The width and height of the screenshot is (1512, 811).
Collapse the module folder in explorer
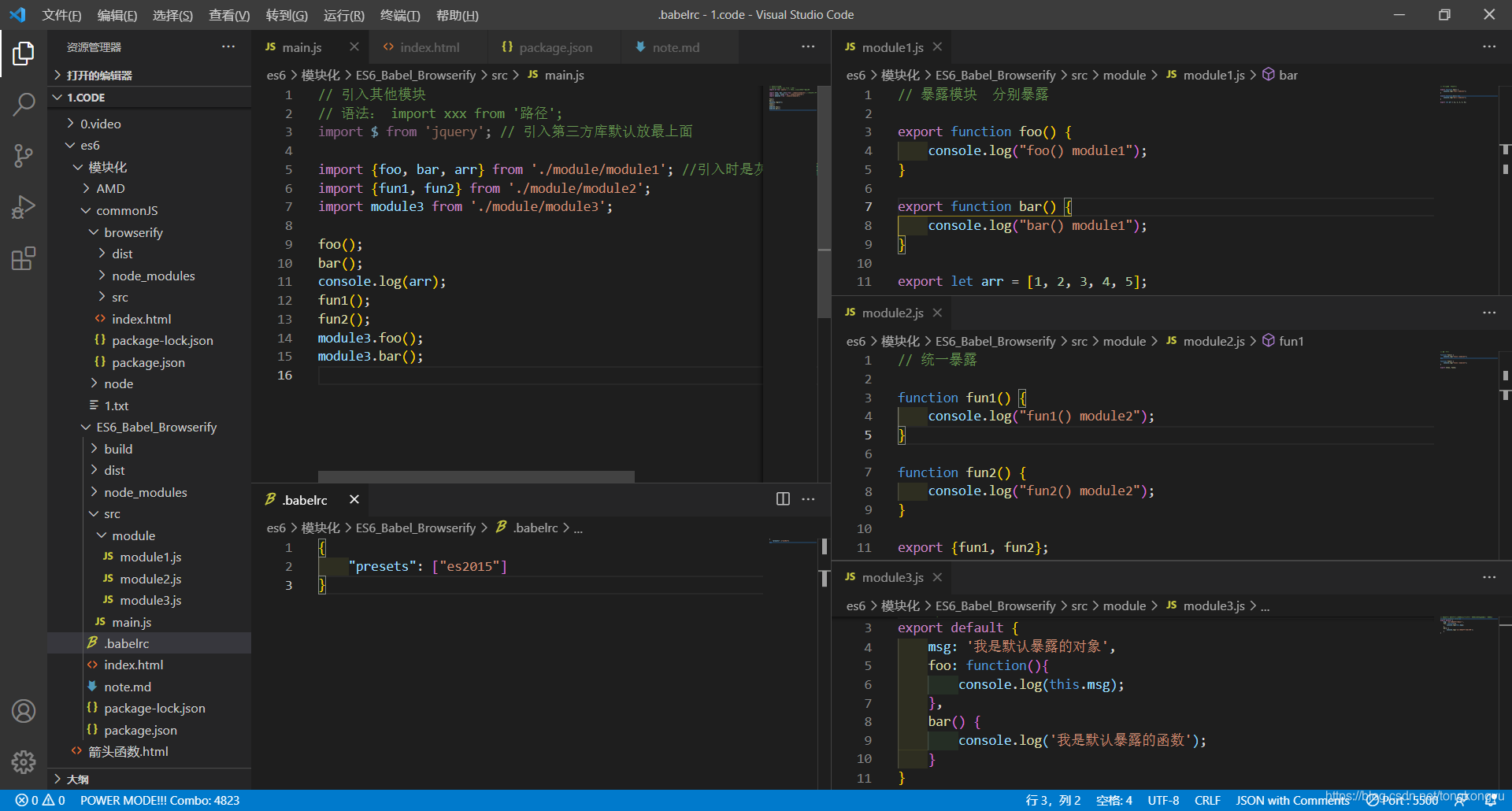150,535
